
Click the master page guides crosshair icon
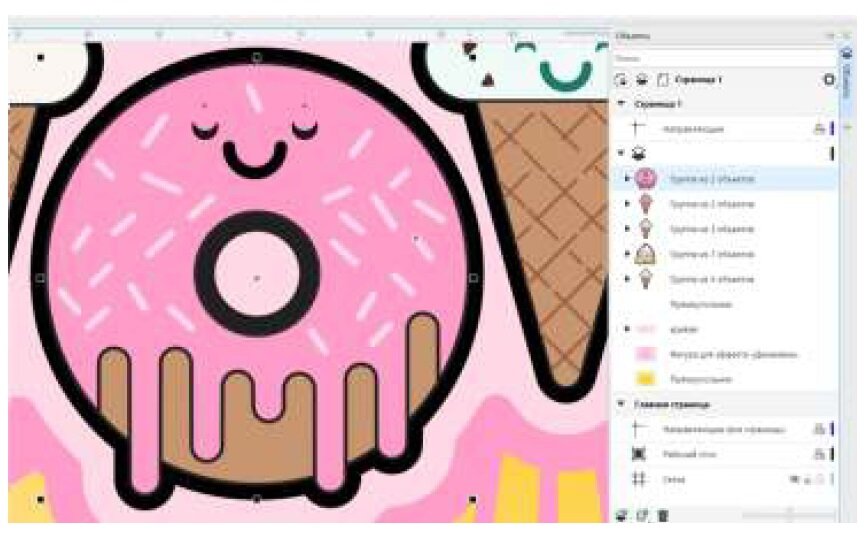[x=638, y=429]
